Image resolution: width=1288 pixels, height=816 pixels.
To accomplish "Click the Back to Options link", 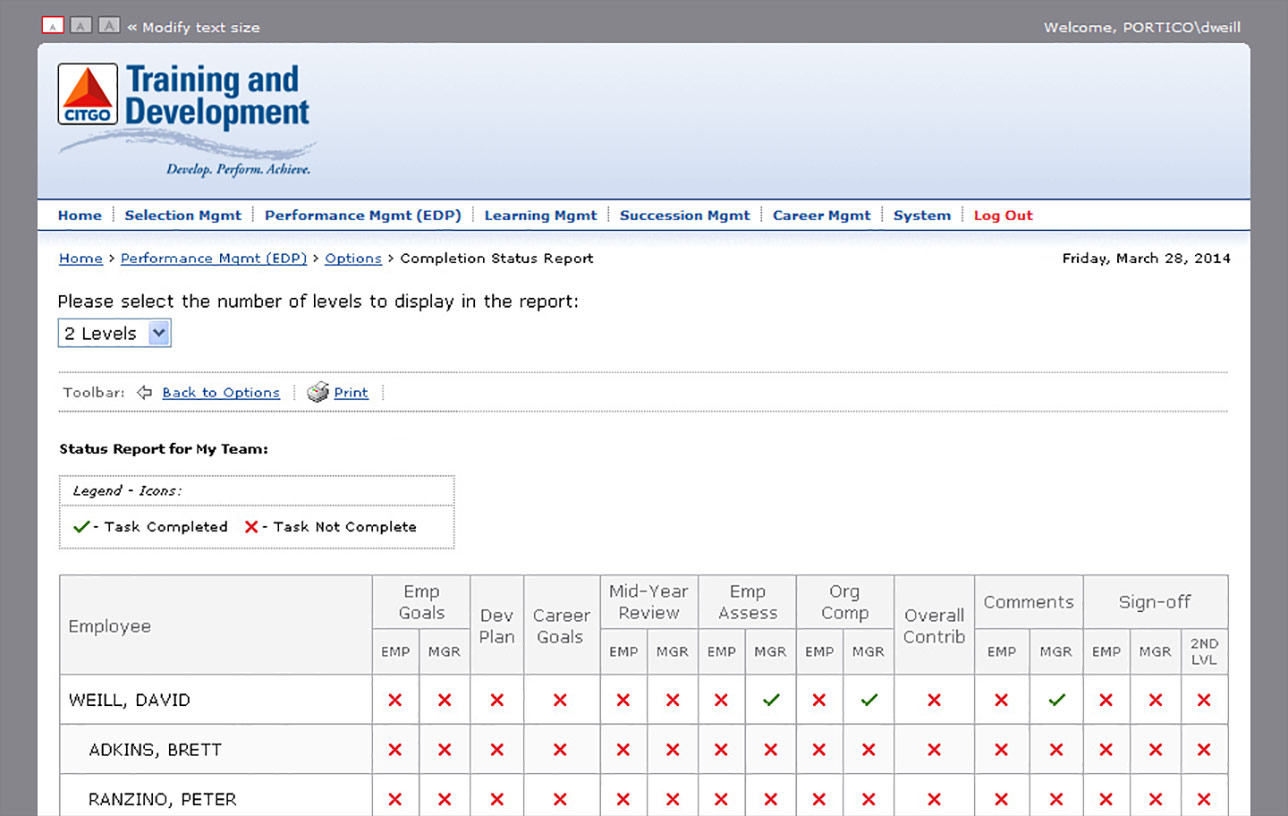I will (x=221, y=392).
